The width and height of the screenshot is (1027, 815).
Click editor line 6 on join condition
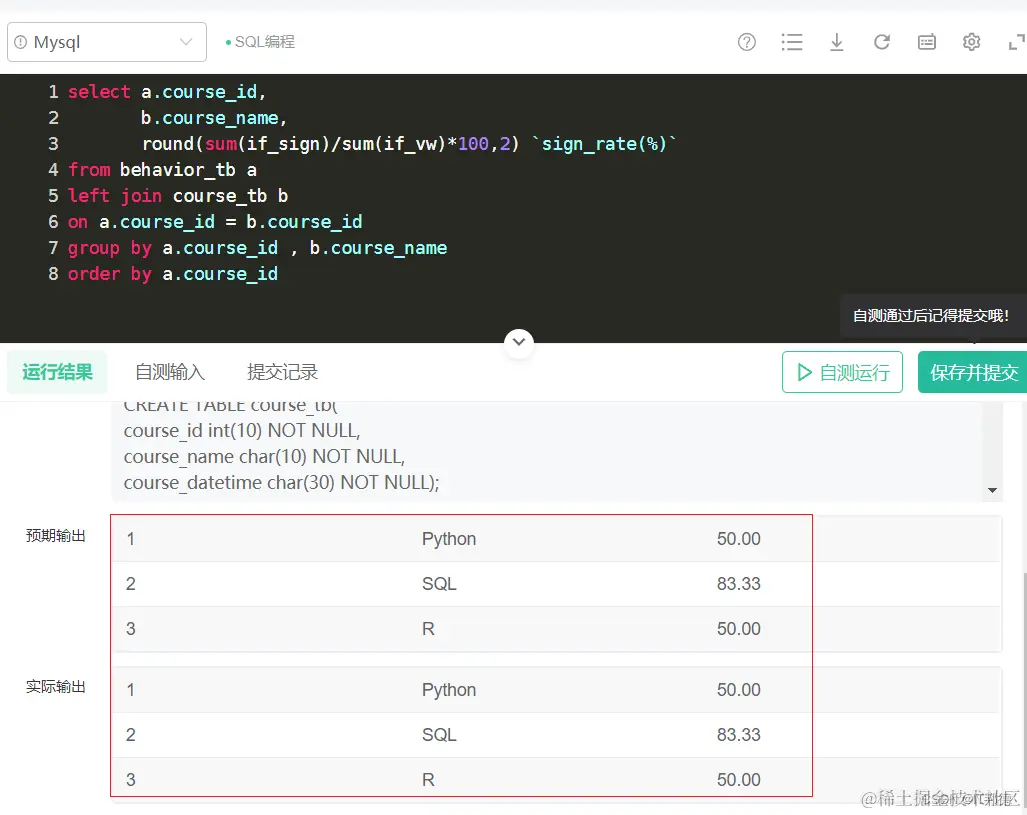[x=215, y=221]
